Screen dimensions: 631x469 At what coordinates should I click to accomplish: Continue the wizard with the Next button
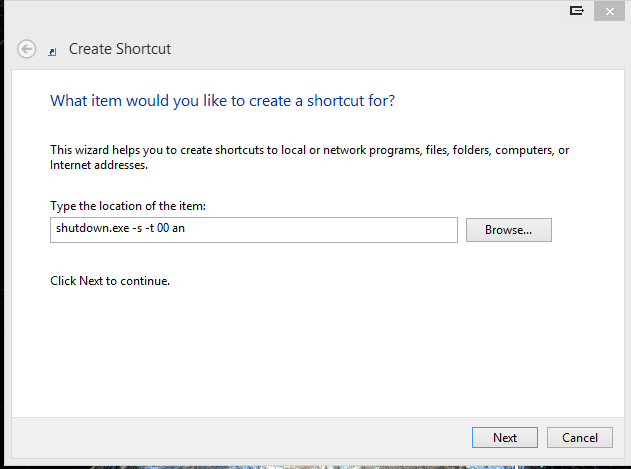pos(505,437)
